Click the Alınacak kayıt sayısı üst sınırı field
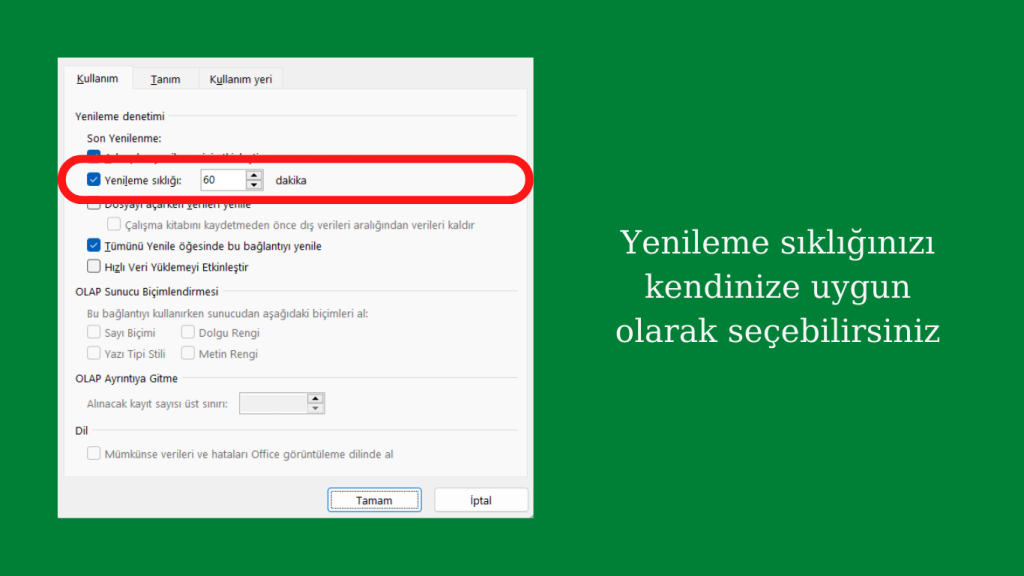 coord(274,404)
